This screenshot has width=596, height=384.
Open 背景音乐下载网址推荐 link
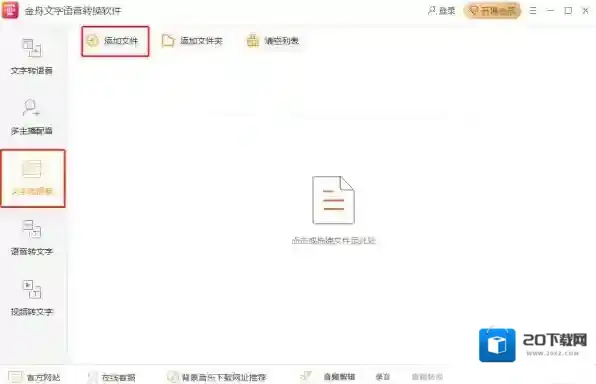tap(217, 377)
